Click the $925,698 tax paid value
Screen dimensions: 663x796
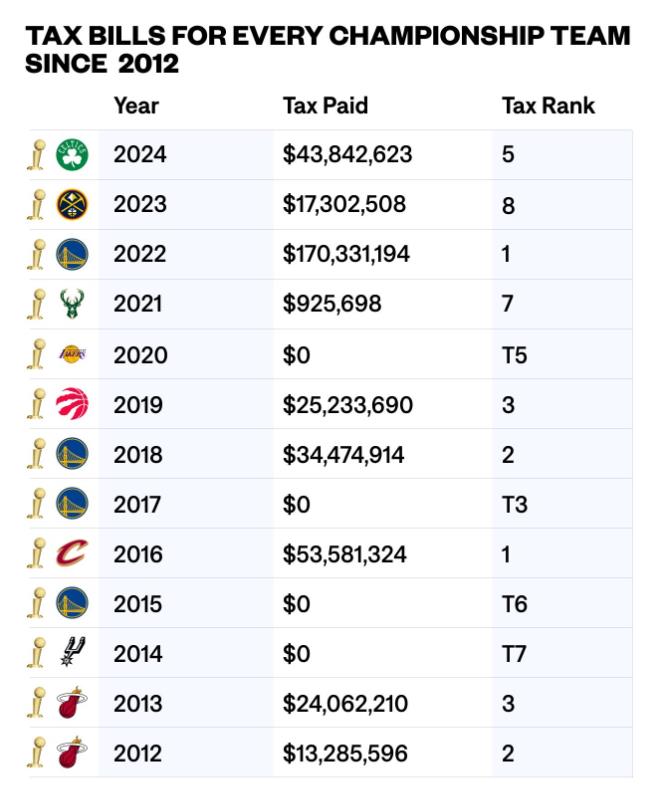click(332, 304)
